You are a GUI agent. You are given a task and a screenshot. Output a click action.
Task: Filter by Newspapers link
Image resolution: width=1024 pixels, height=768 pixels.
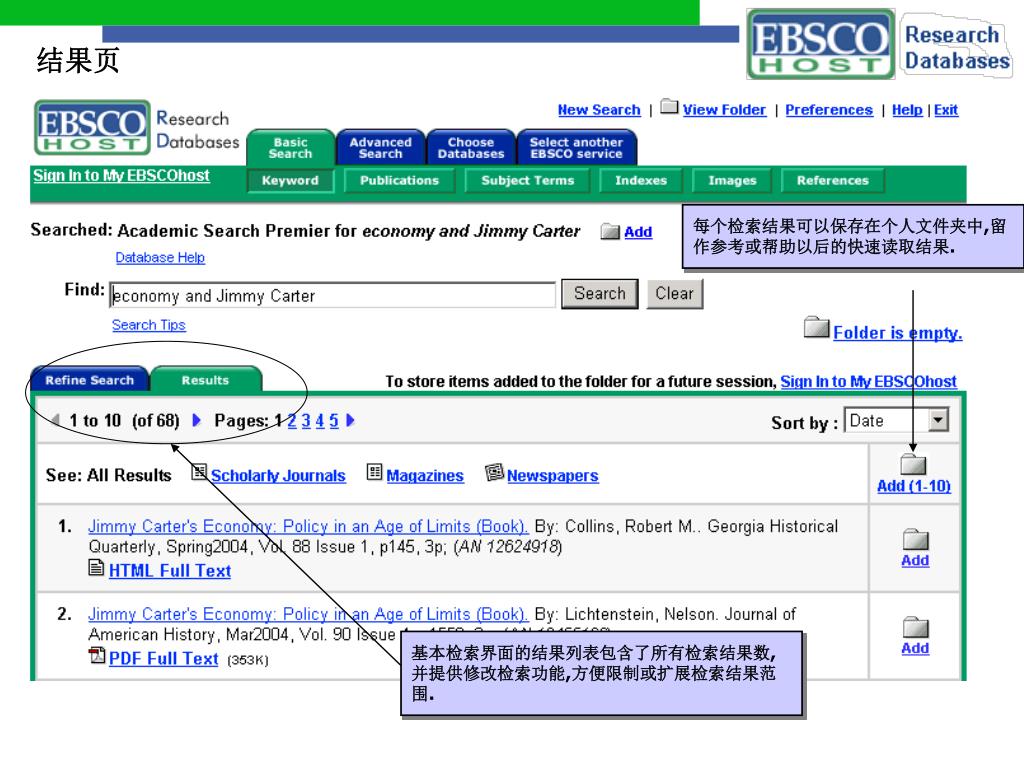tap(552, 475)
